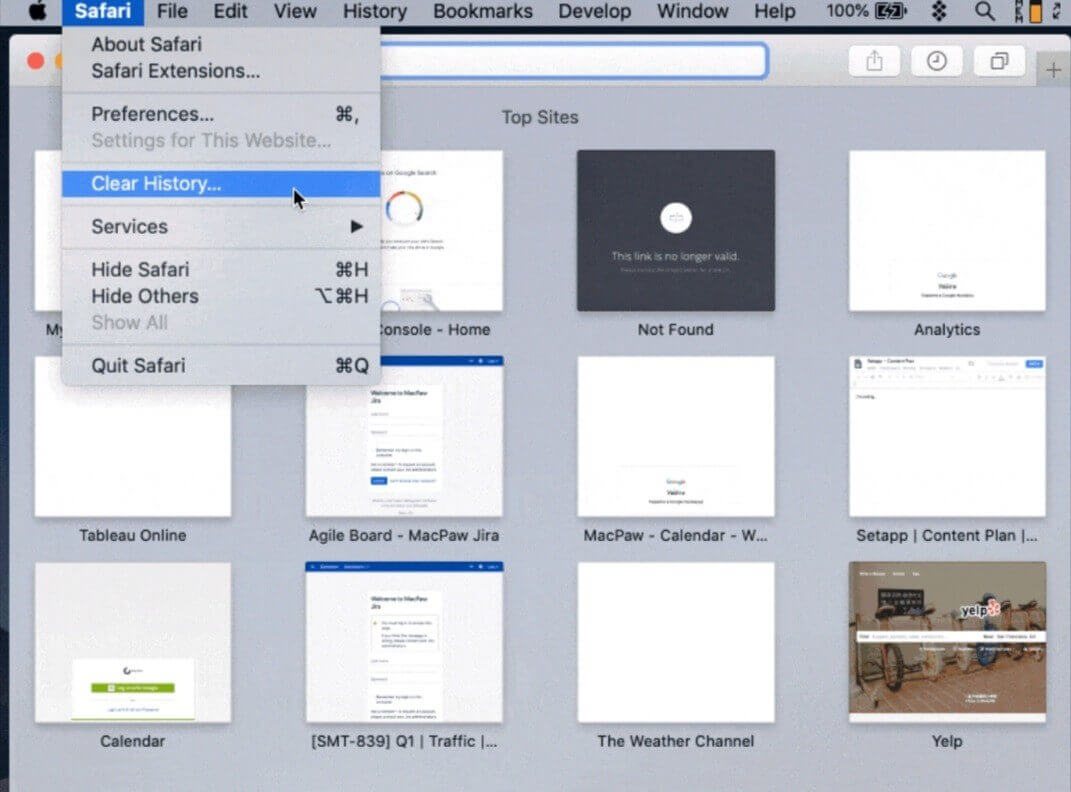
Task: Add a new tab with plus button
Action: click(1053, 70)
